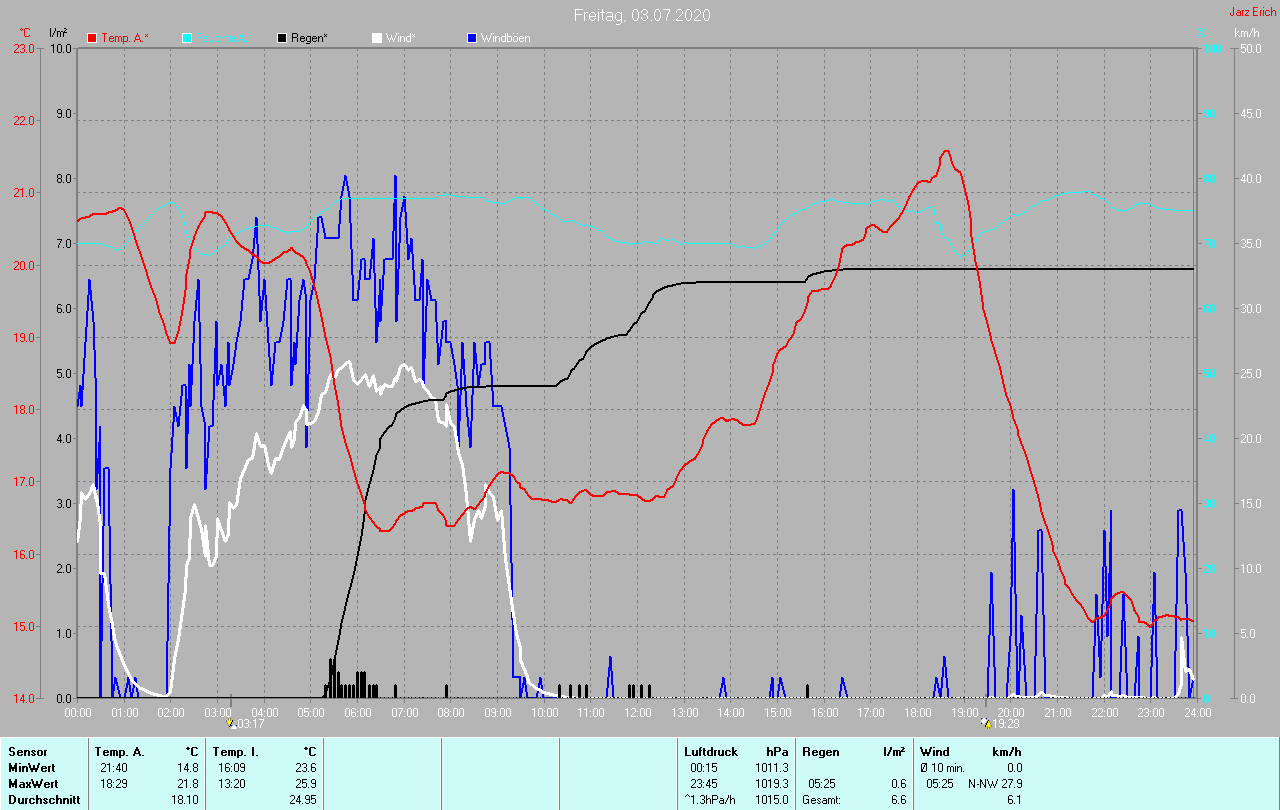Click the 12:00 time axis label

click(x=637, y=713)
